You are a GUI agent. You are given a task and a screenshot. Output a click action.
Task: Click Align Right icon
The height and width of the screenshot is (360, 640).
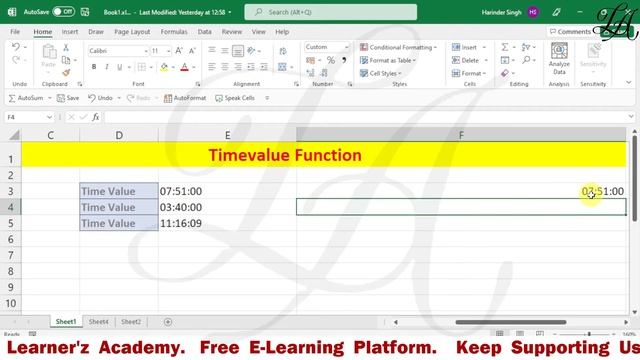pyautogui.click(x=238, y=67)
